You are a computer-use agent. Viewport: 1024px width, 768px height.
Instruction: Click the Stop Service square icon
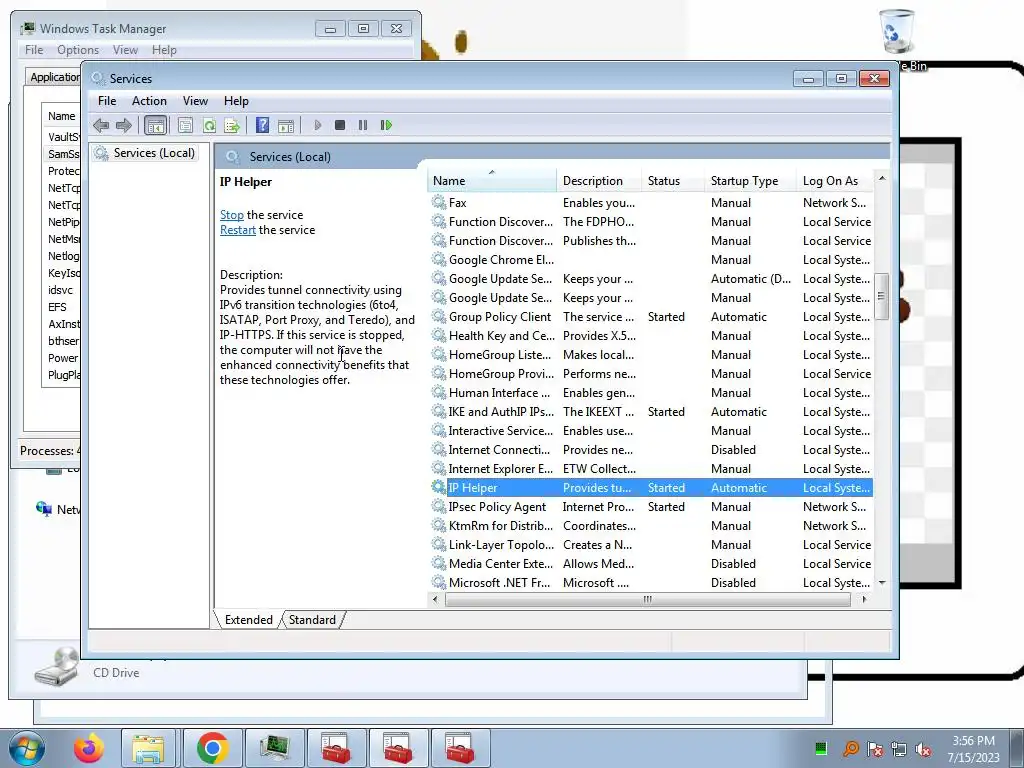pyautogui.click(x=340, y=125)
